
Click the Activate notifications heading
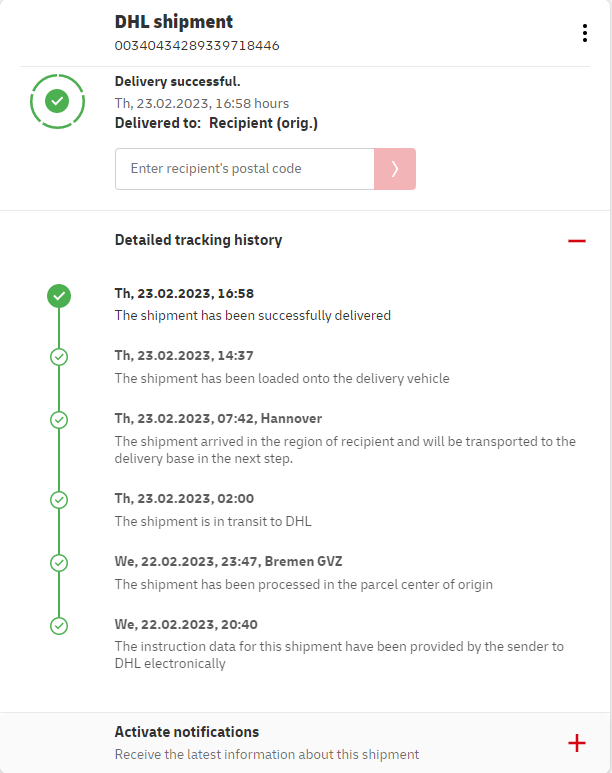187,732
